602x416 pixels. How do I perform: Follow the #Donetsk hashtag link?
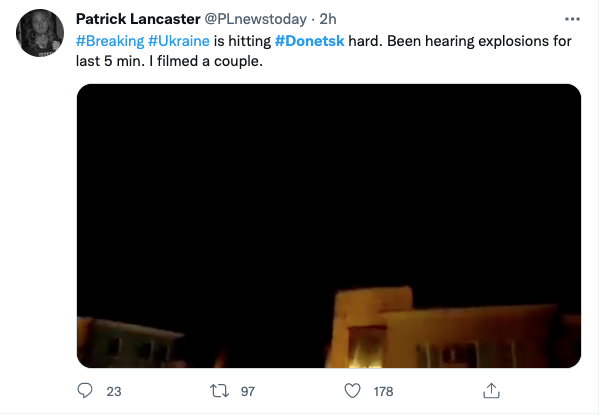(309, 42)
